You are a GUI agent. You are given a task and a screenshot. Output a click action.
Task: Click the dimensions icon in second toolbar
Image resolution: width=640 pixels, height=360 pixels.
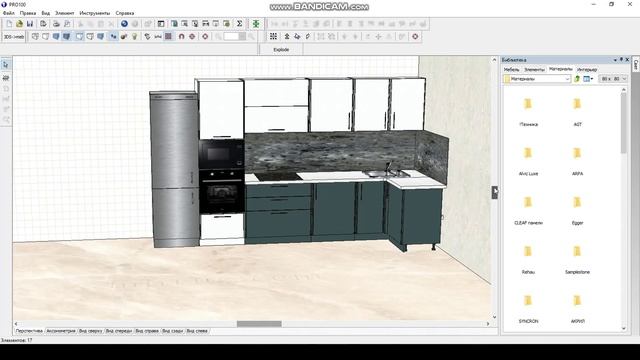(158, 37)
